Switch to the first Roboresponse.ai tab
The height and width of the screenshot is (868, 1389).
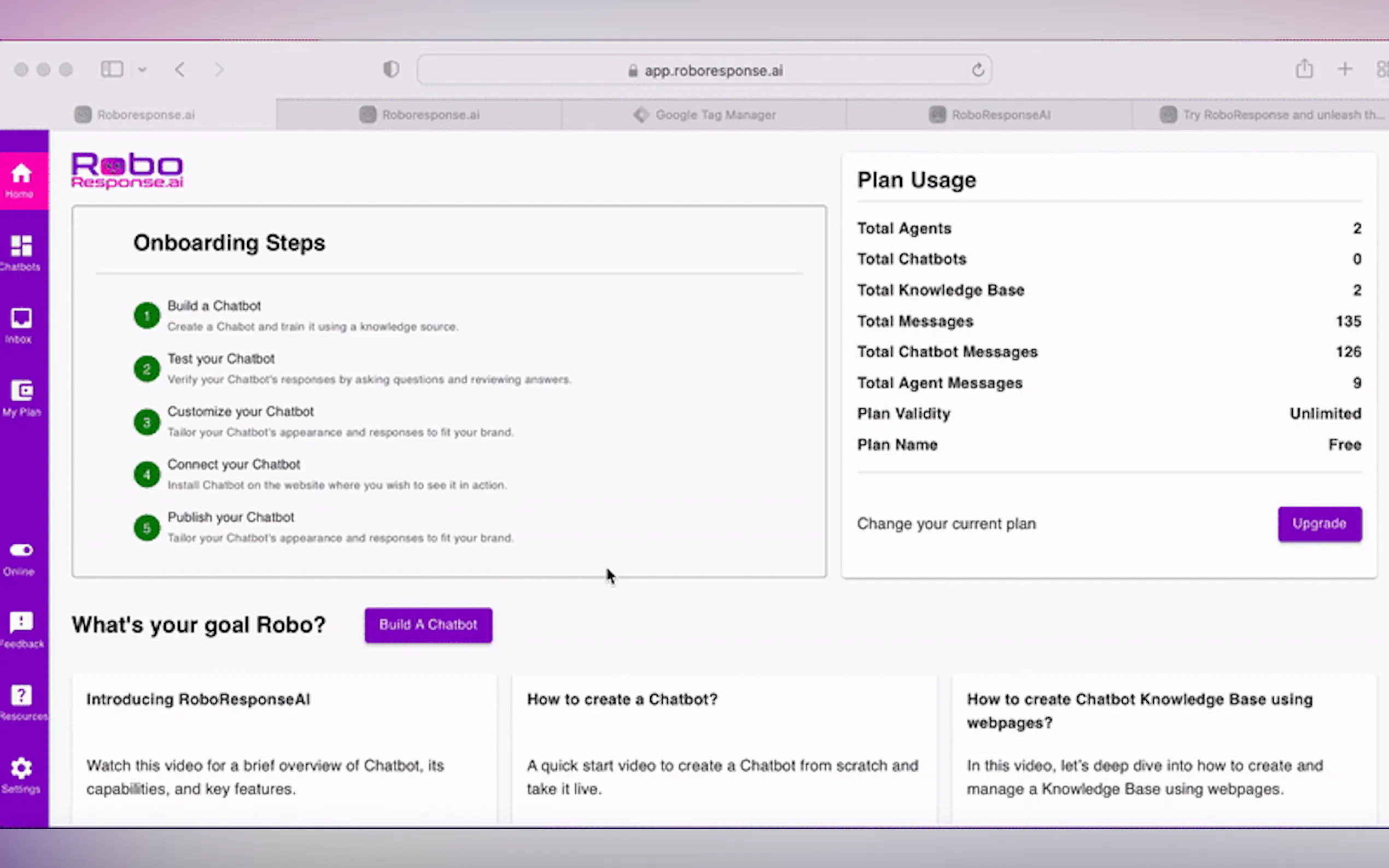(138, 115)
